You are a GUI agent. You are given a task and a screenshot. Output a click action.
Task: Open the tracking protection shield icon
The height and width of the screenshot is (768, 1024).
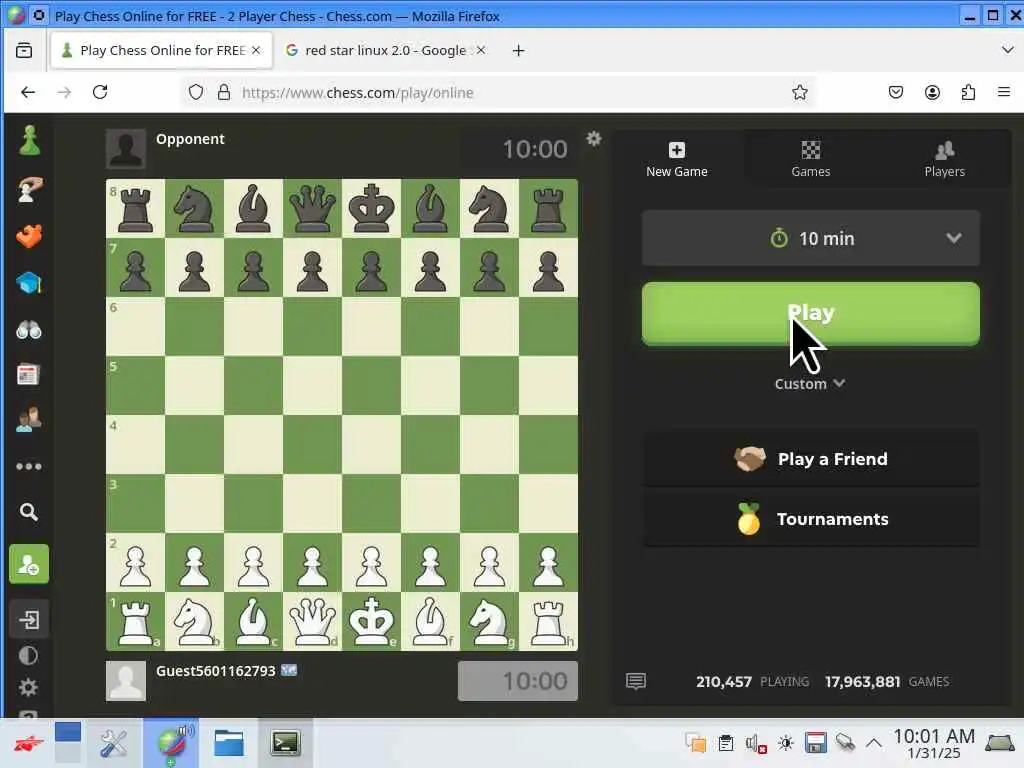pyautogui.click(x=195, y=92)
